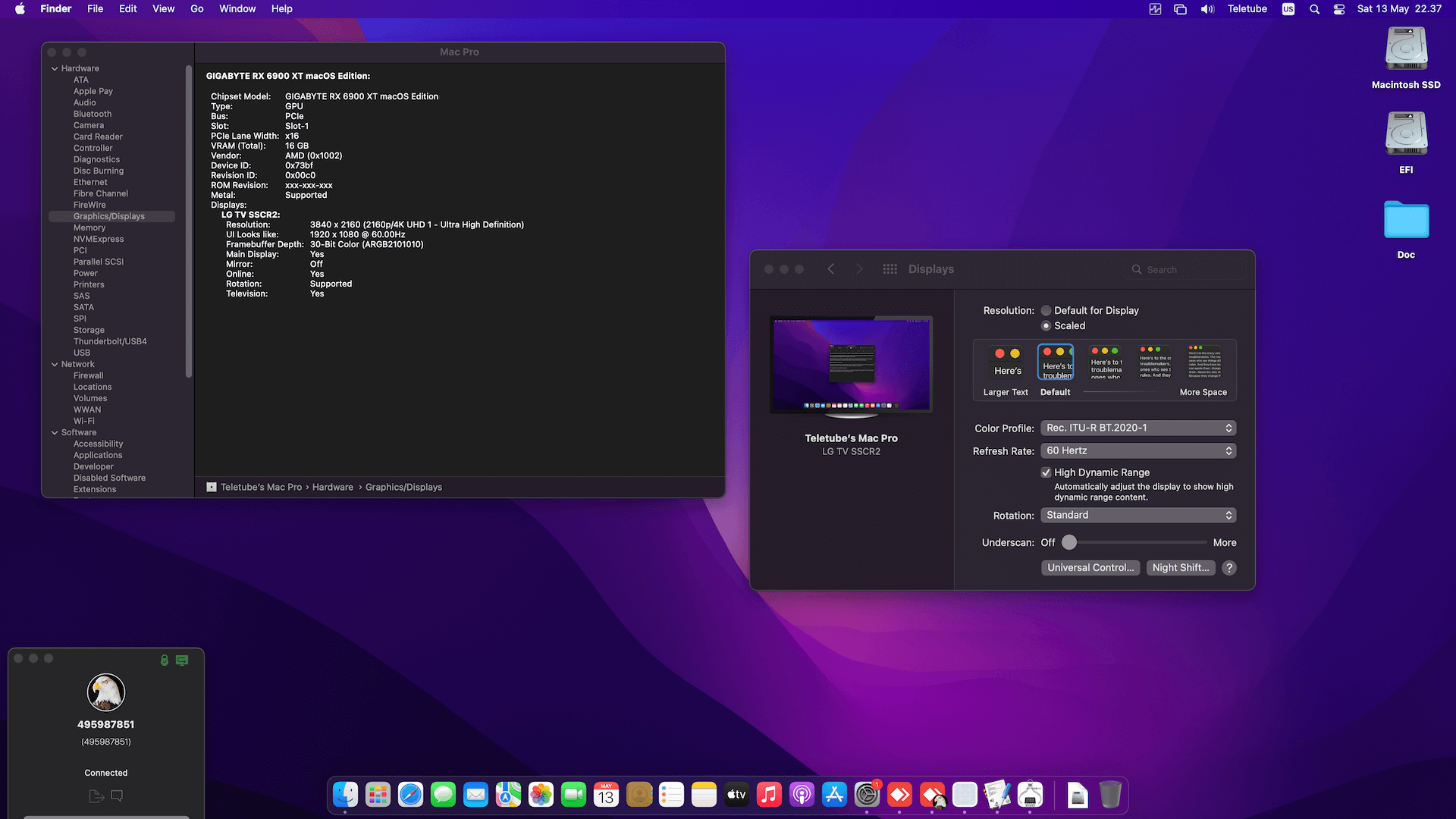Click the Search field in Displays
The height and width of the screenshot is (819, 1456).
(x=1185, y=270)
